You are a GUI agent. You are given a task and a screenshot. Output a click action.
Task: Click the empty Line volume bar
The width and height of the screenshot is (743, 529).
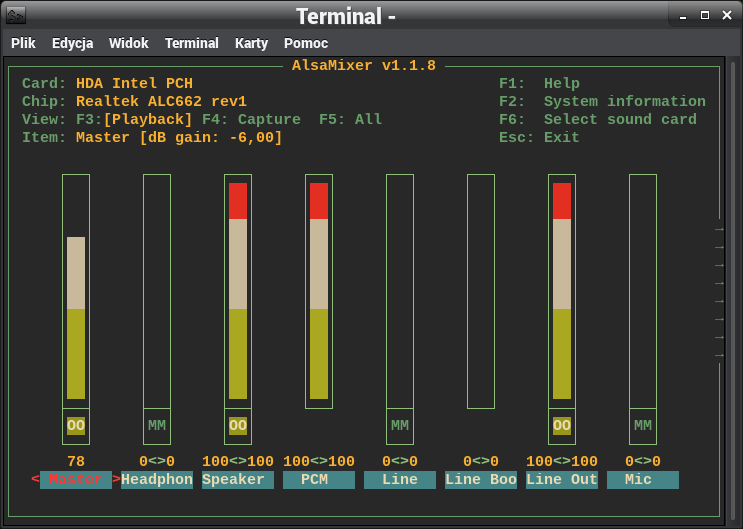click(400, 291)
